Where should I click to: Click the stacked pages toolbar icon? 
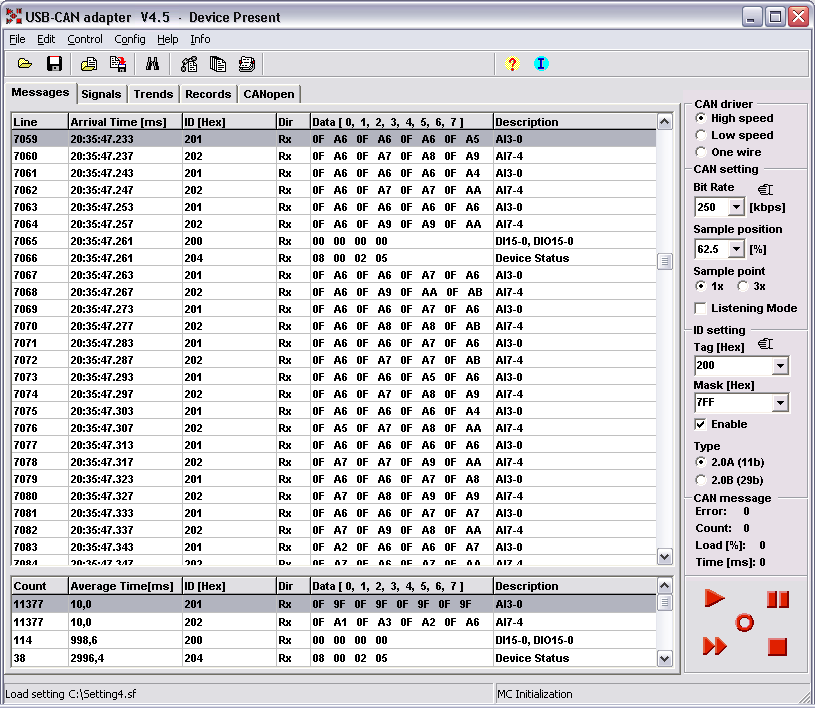tap(218, 64)
